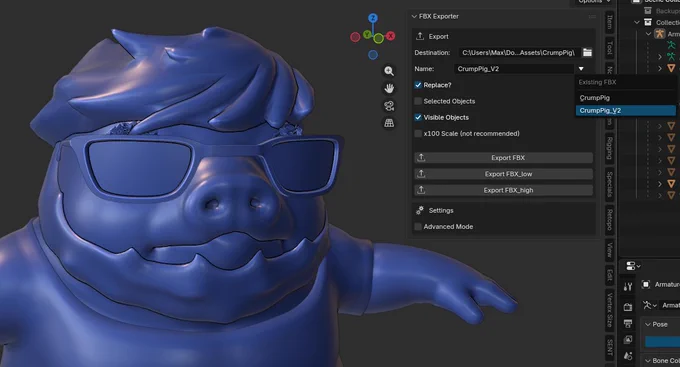This screenshot has height=367, width=680.
Task: Open Output properties printer icon
Action: pos(628,323)
